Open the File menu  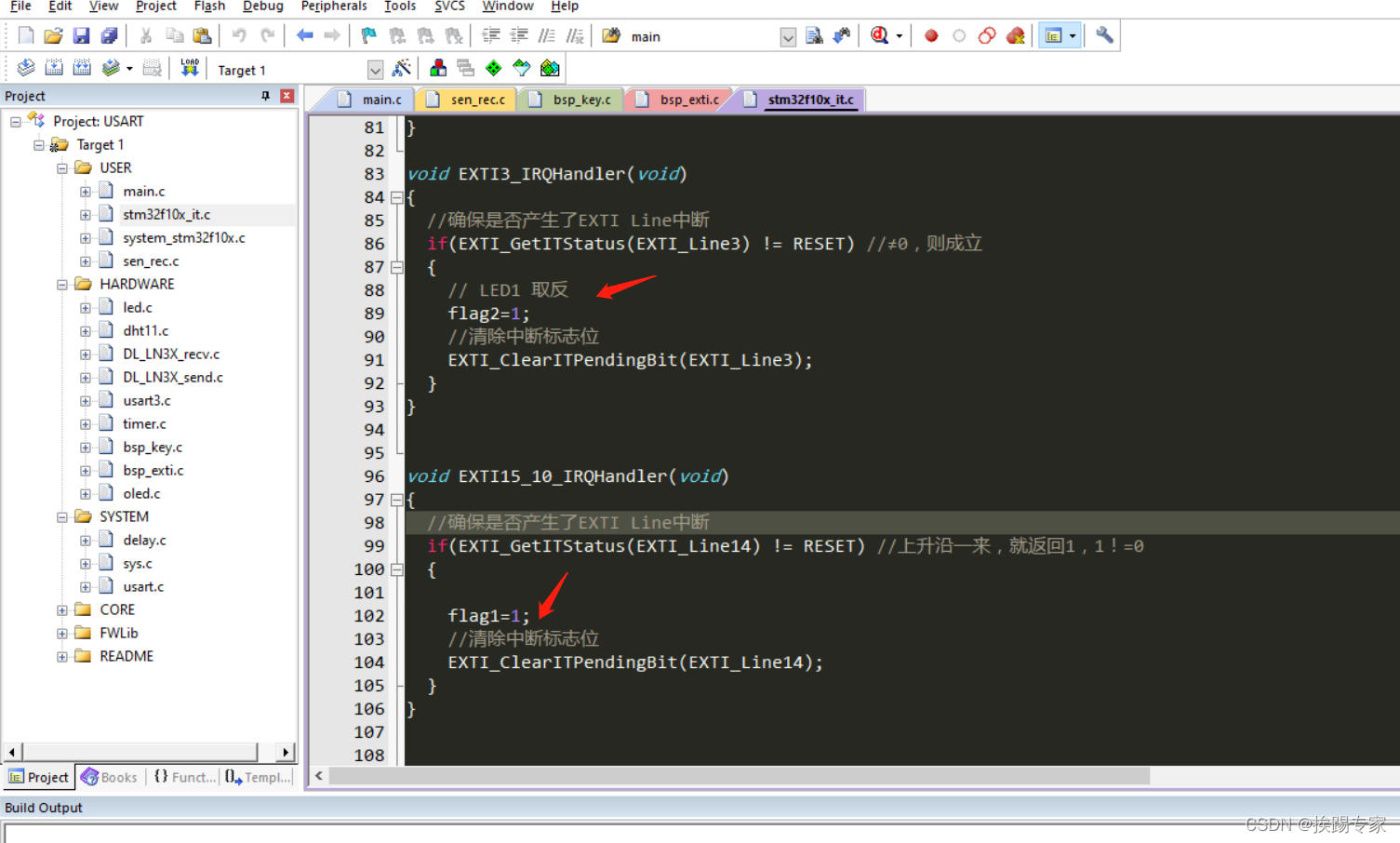pos(20,7)
